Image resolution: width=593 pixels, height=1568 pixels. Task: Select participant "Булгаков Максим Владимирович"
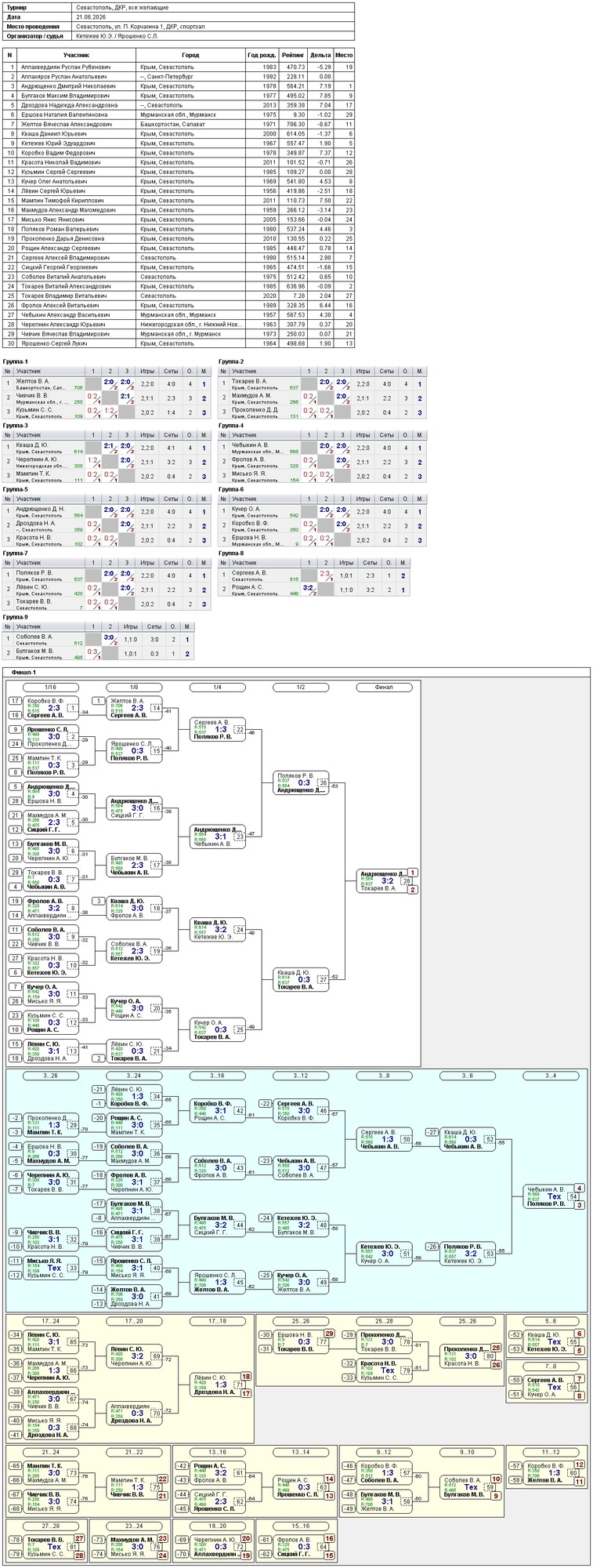(65, 96)
